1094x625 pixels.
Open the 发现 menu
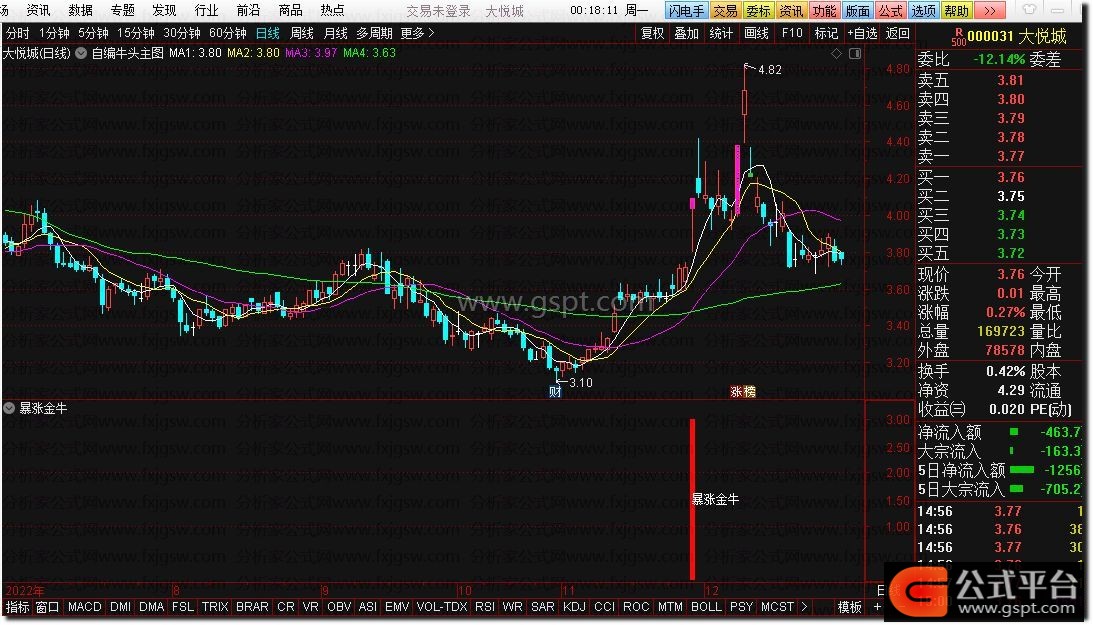click(x=165, y=10)
